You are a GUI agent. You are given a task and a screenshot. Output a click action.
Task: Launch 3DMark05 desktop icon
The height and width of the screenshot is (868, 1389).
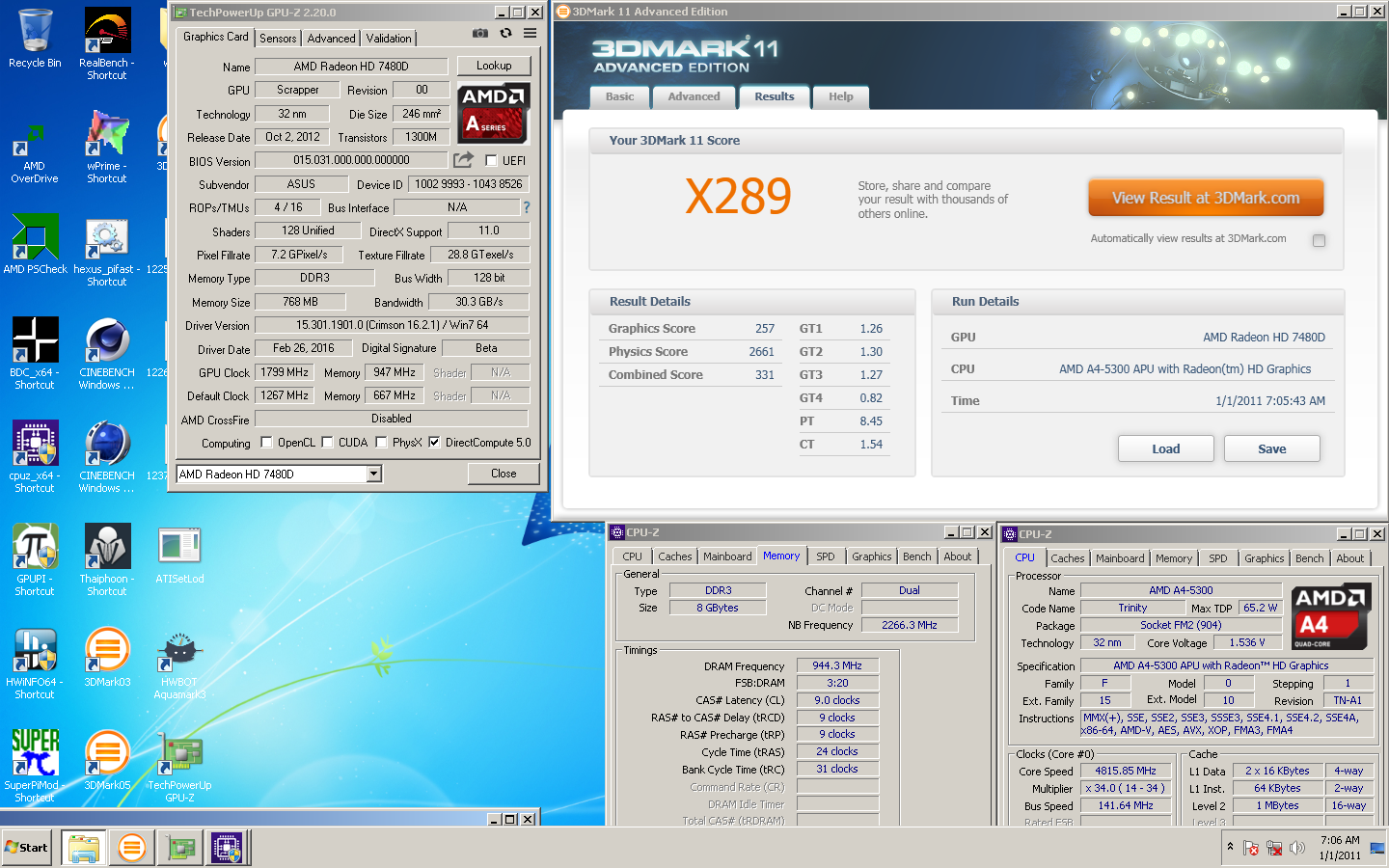107,760
